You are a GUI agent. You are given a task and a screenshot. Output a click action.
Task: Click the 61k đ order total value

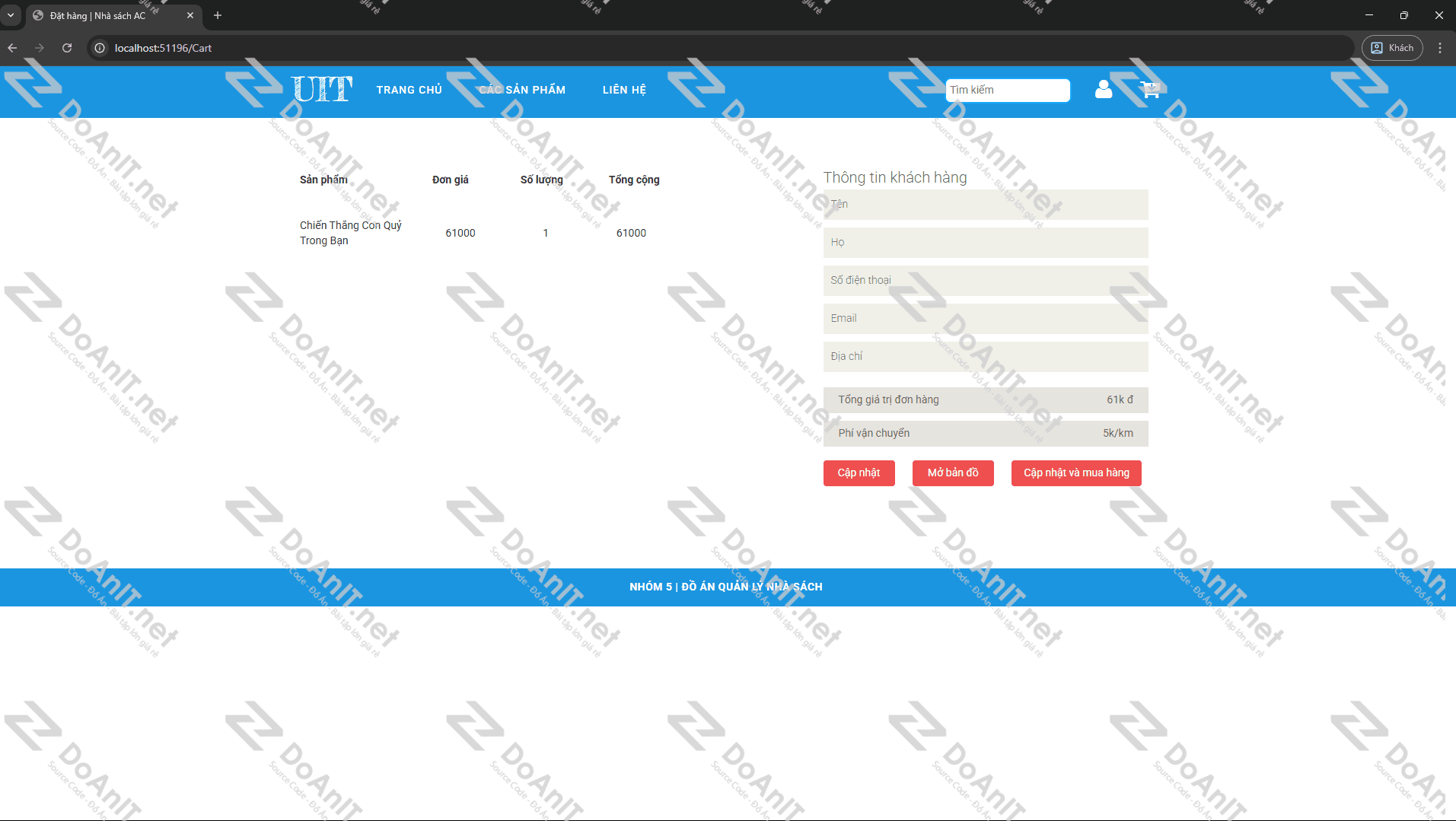click(x=1120, y=400)
